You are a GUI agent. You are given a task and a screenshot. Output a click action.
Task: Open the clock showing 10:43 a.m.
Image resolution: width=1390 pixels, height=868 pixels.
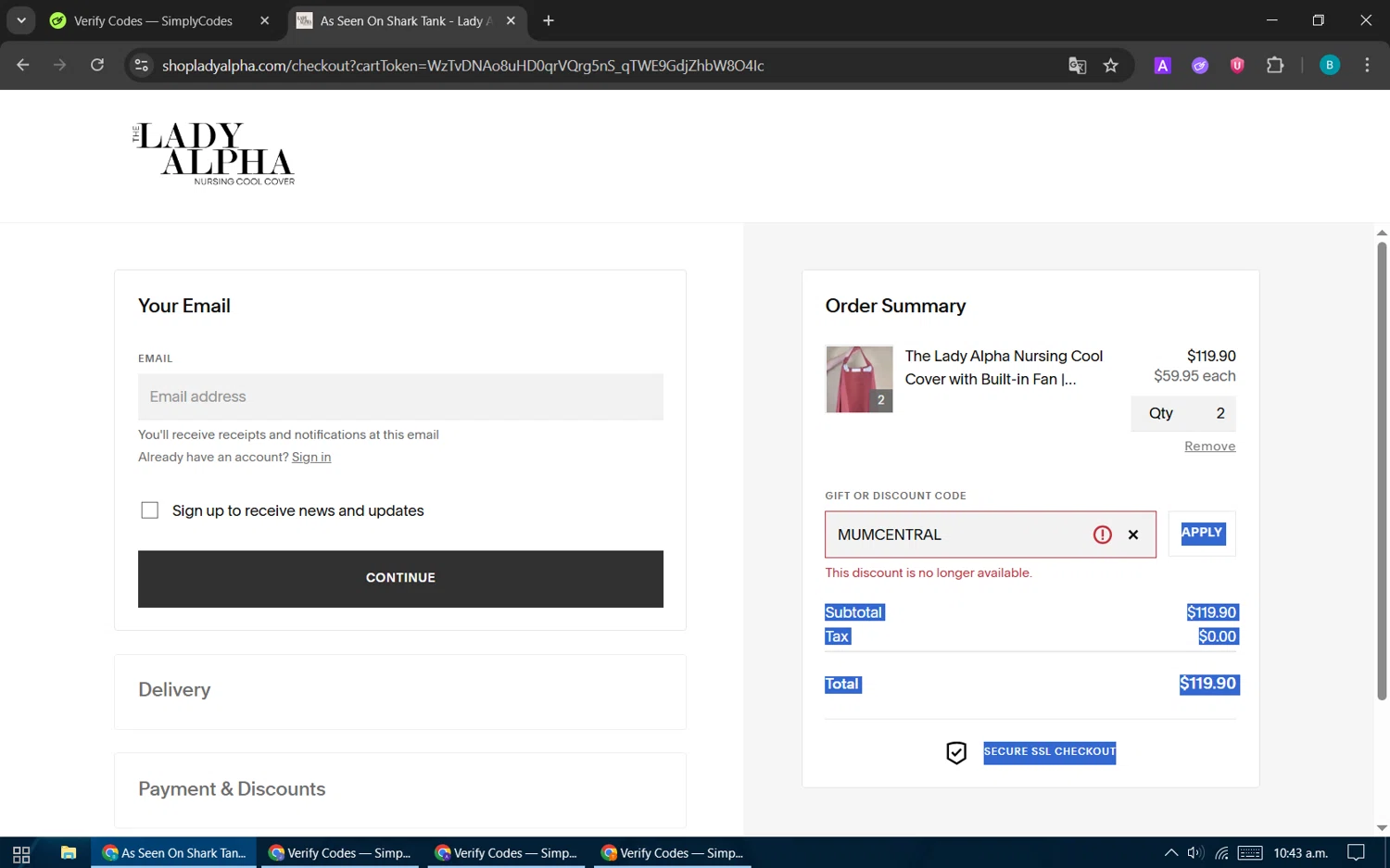(1300, 853)
